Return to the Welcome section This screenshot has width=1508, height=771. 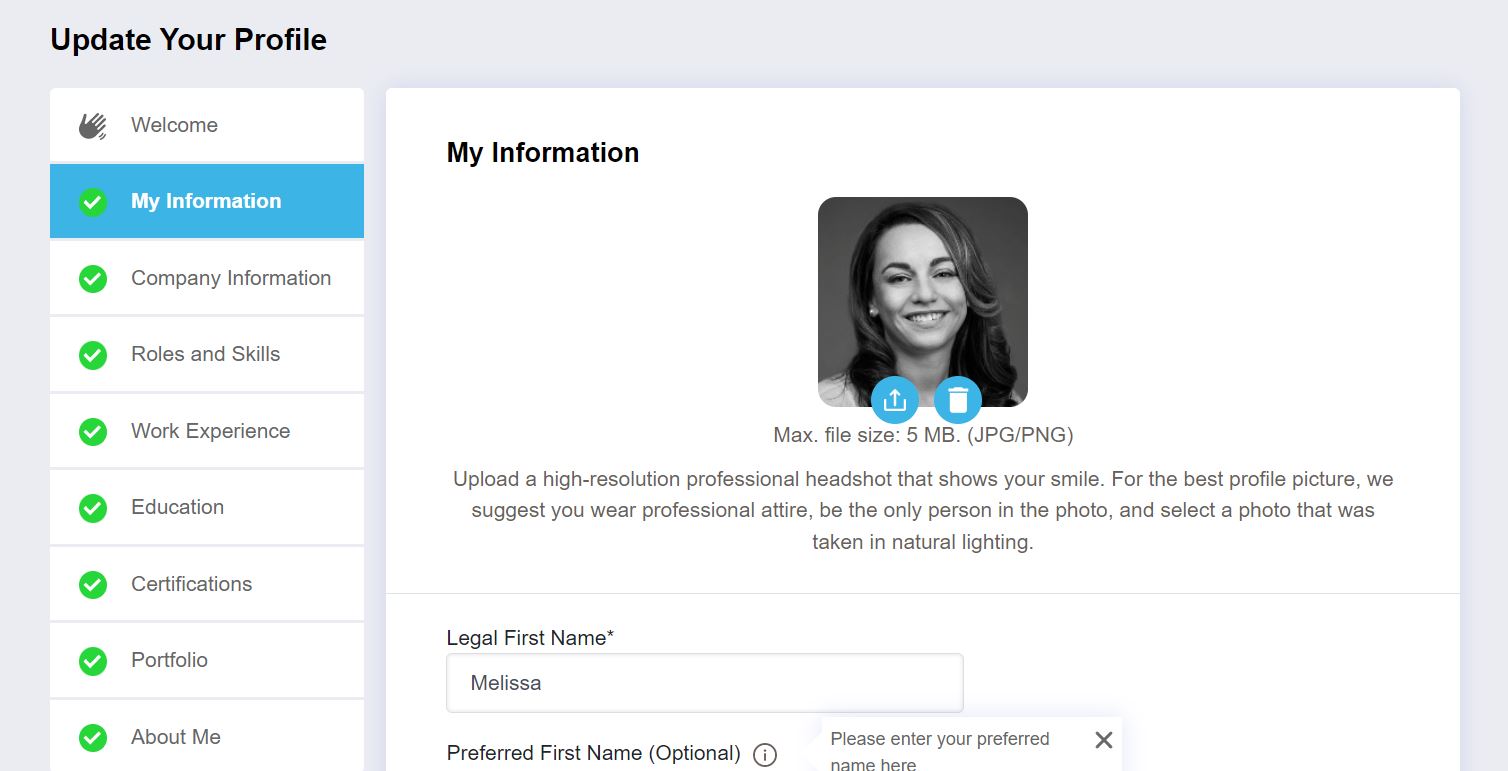(174, 124)
